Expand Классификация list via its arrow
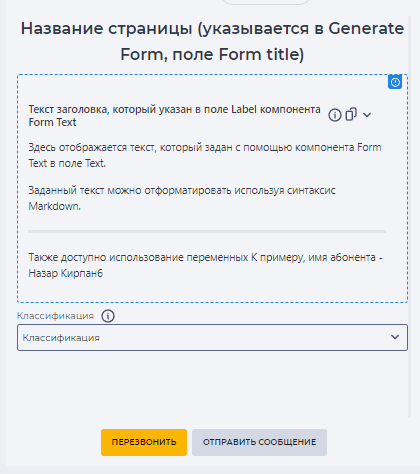 tap(395, 337)
